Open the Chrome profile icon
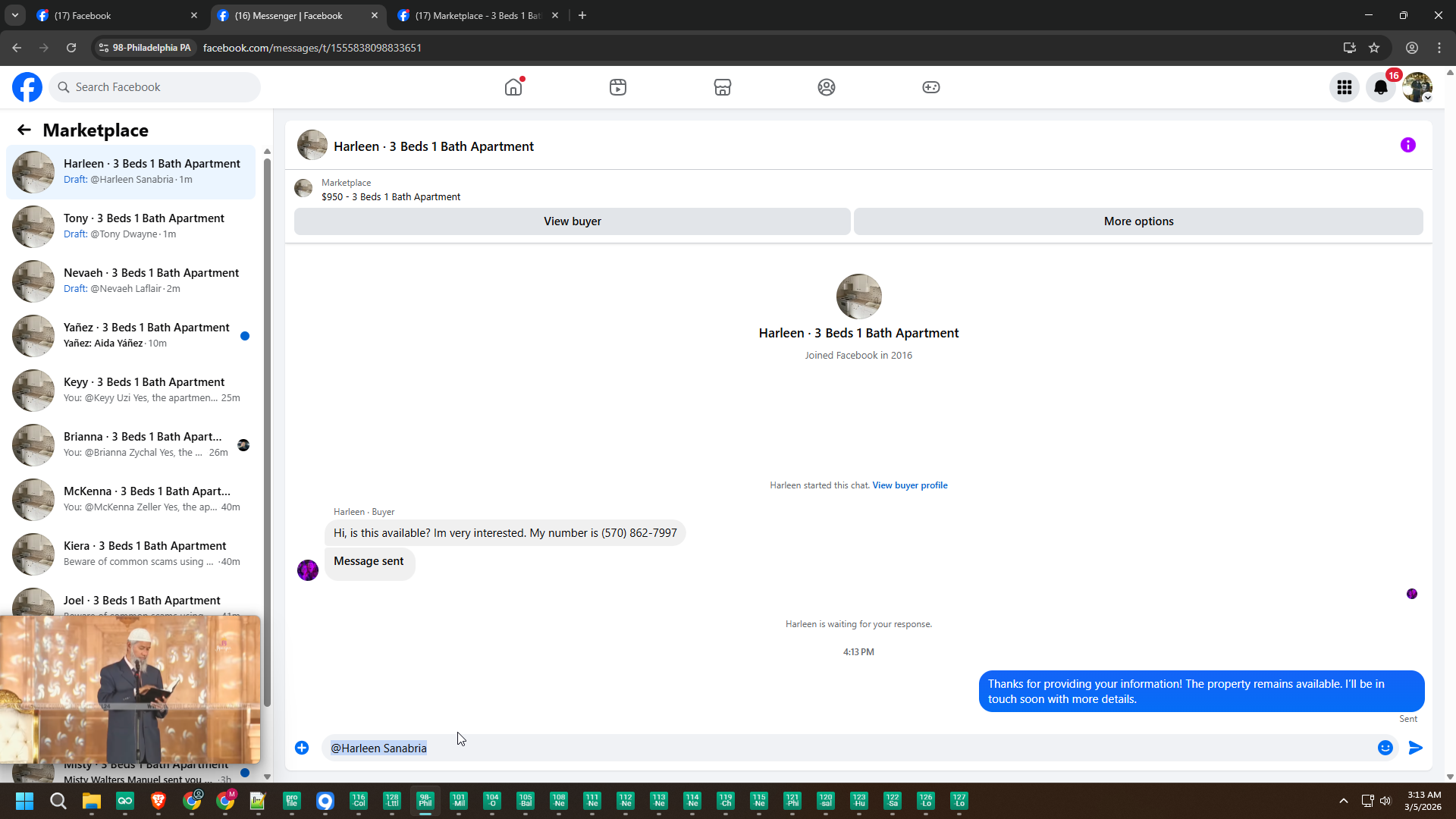The image size is (1456, 819). tap(1412, 48)
